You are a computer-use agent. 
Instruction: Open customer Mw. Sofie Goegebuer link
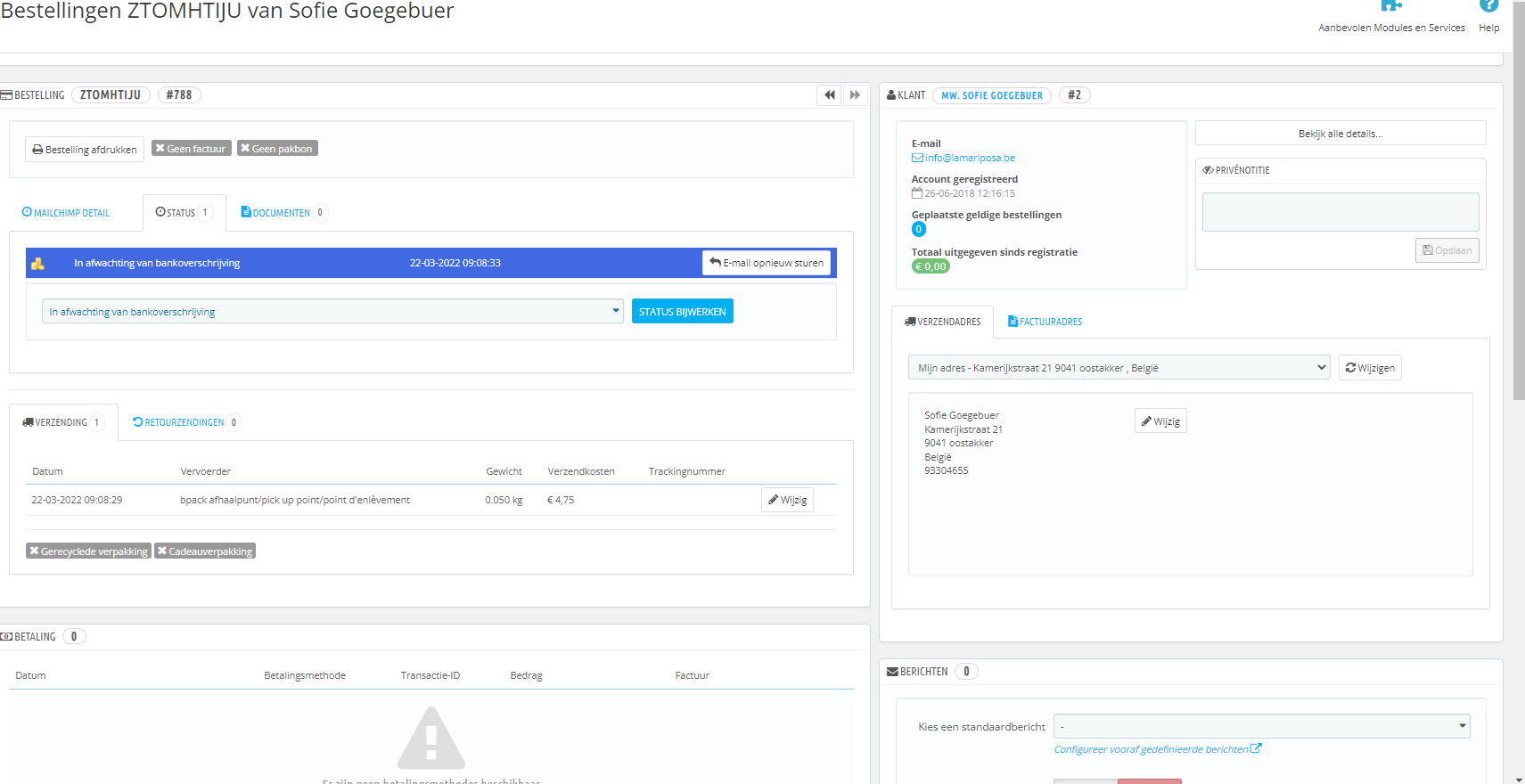click(992, 95)
